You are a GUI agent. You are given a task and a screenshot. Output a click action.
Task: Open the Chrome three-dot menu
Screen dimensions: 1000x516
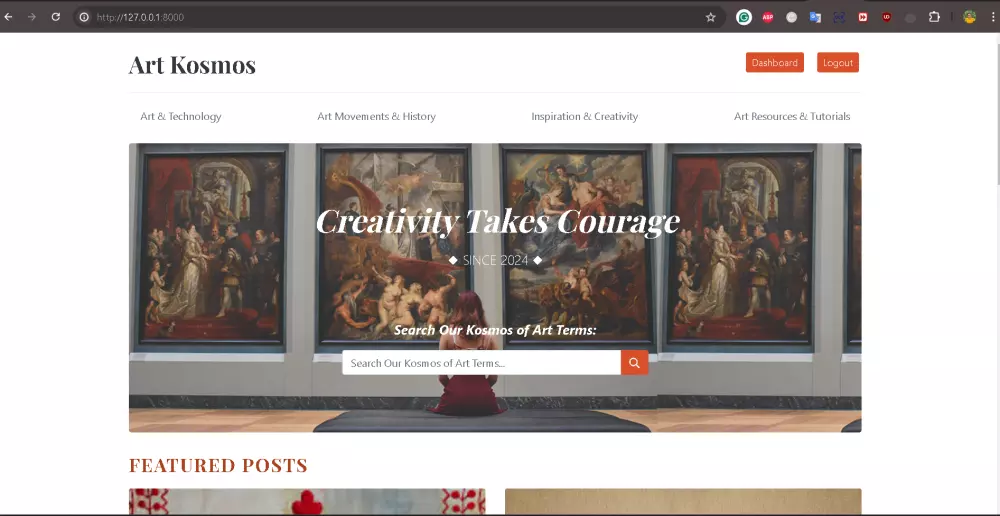pyautogui.click(x=992, y=17)
